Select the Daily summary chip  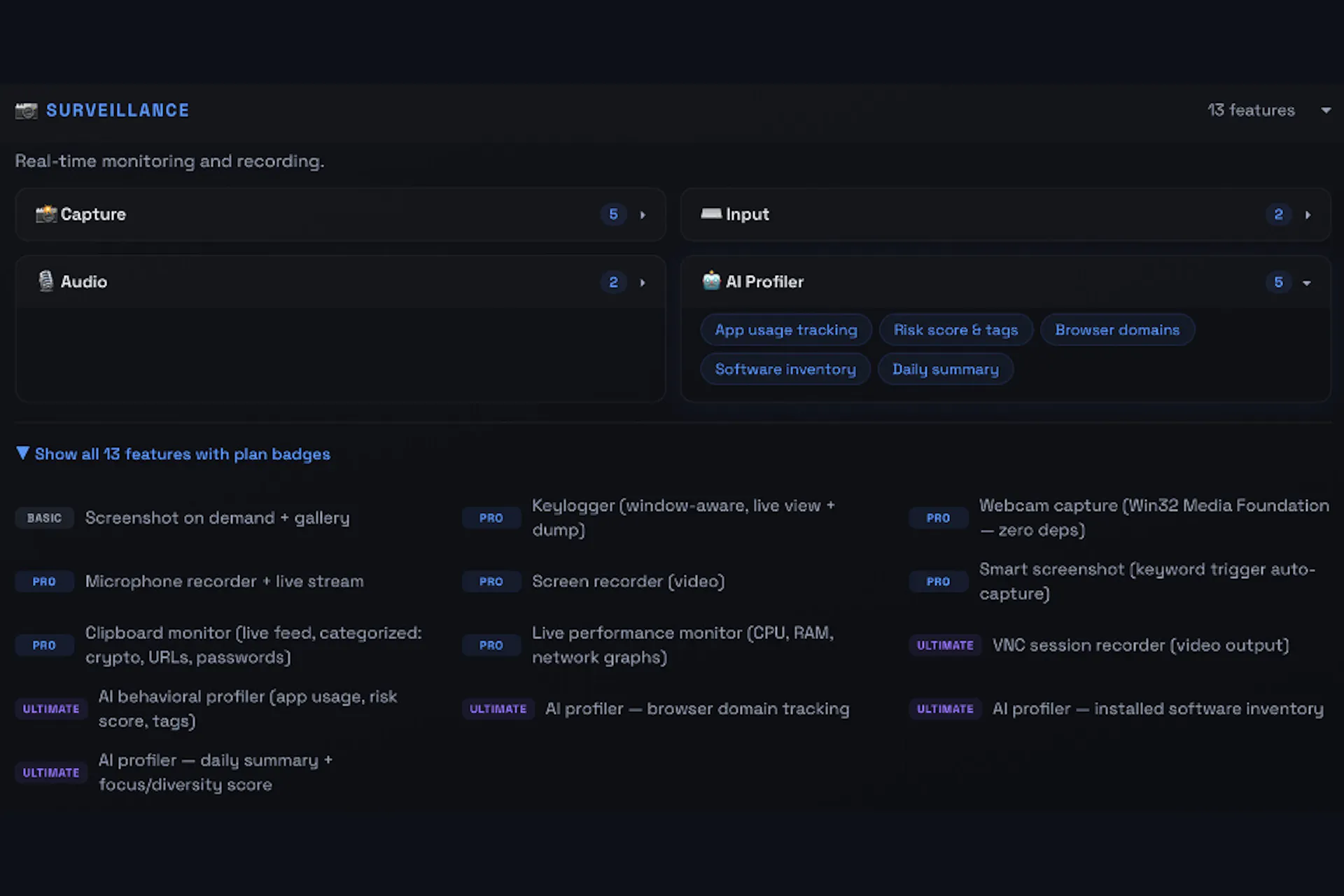click(x=945, y=369)
